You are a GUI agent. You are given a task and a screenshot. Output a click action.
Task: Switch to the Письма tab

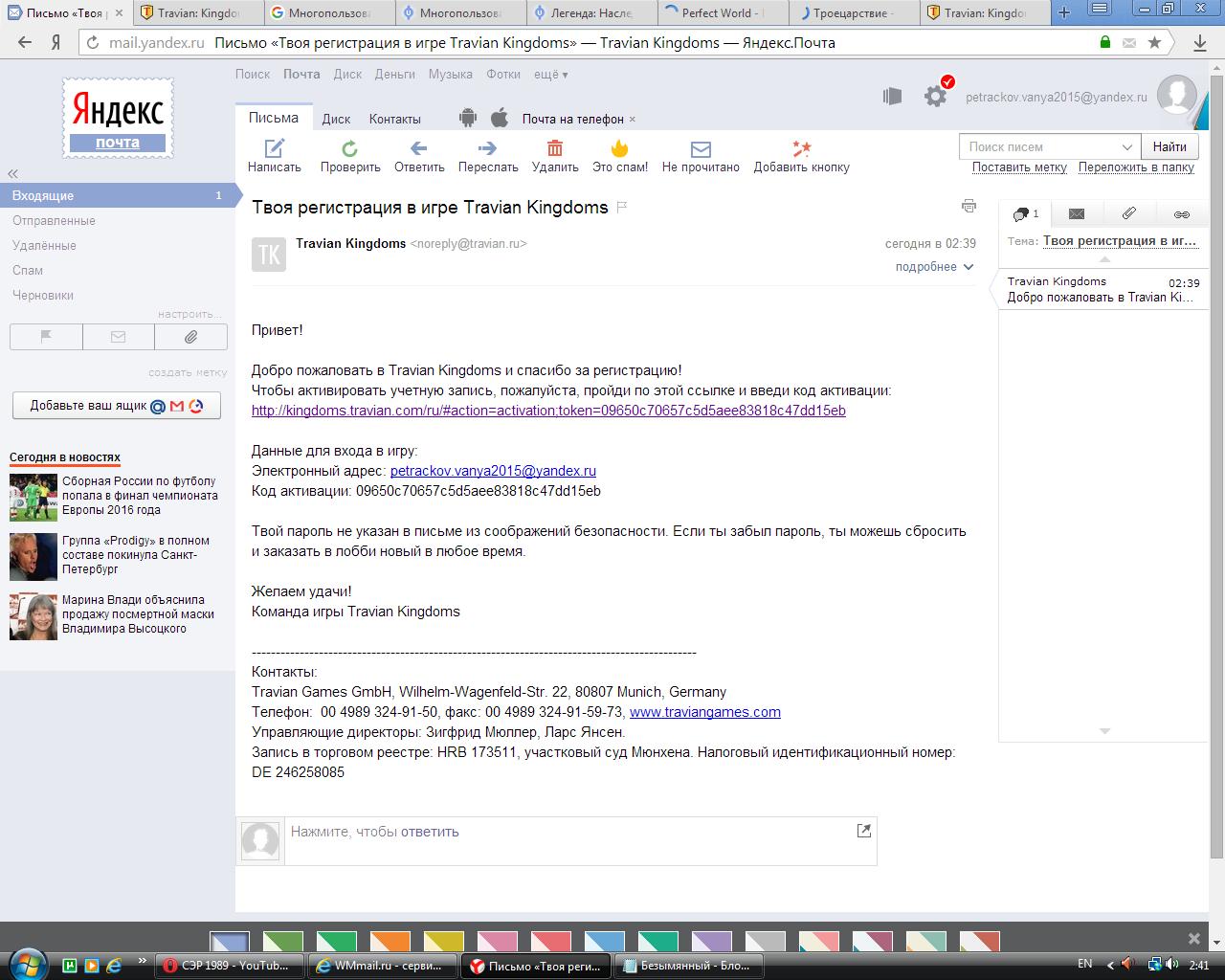274,118
